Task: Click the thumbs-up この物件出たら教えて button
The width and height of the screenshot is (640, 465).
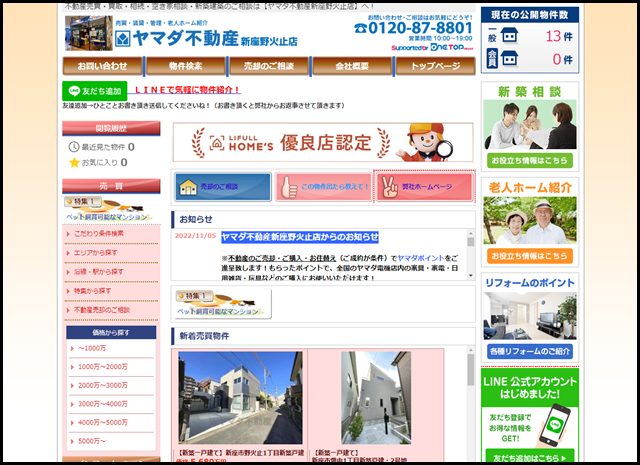Action: coord(324,187)
